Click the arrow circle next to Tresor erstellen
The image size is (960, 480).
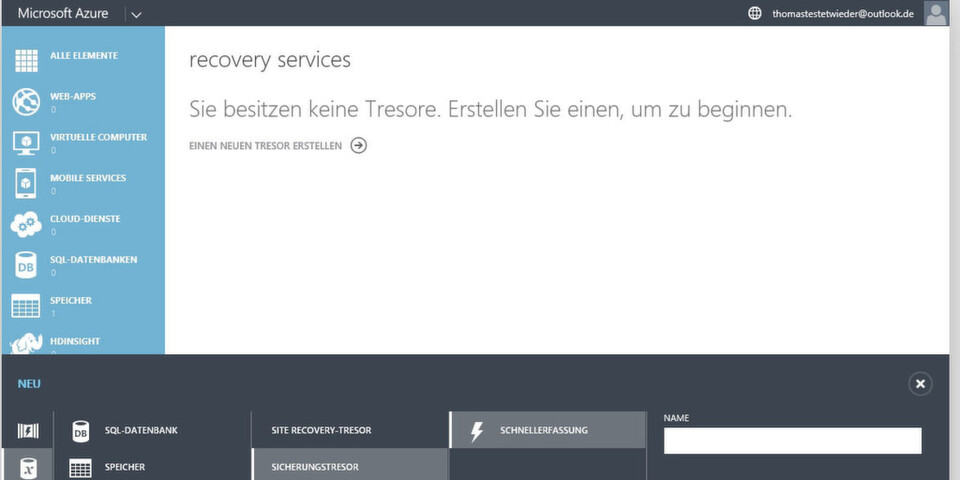[359, 146]
